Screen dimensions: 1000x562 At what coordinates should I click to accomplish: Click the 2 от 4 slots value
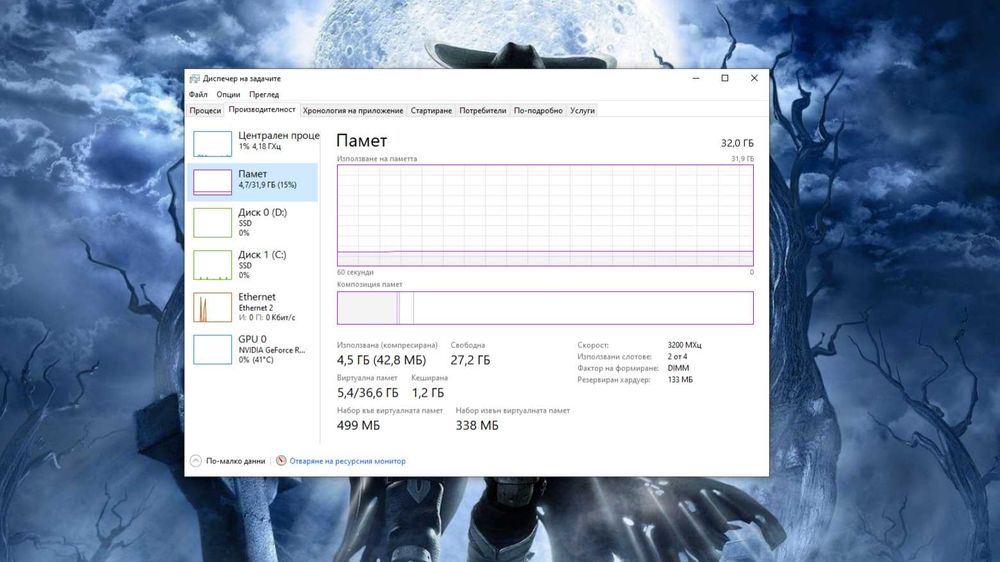pos(677,357)
